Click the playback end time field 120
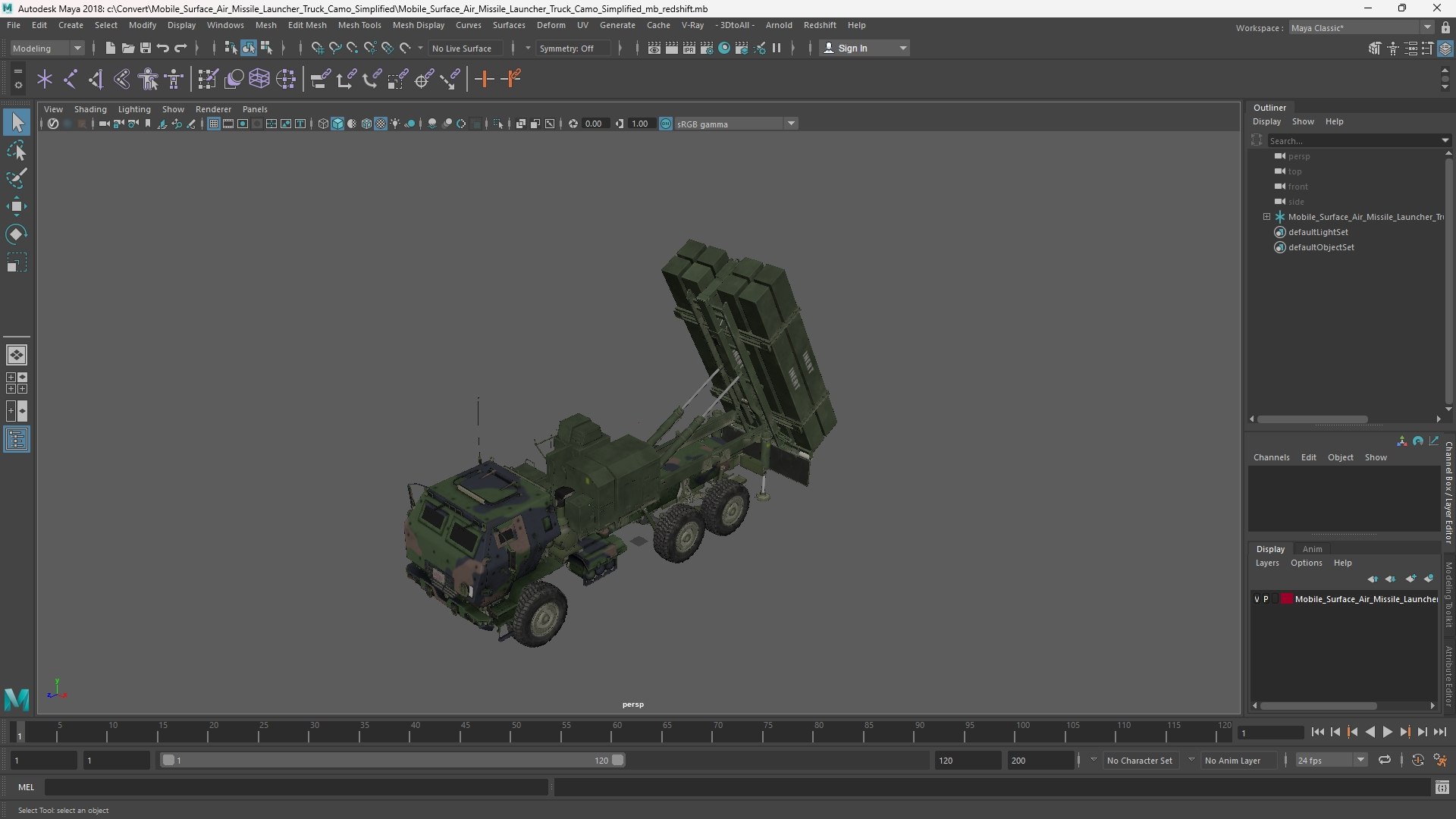1456x819 pixels. coord(968,760)
